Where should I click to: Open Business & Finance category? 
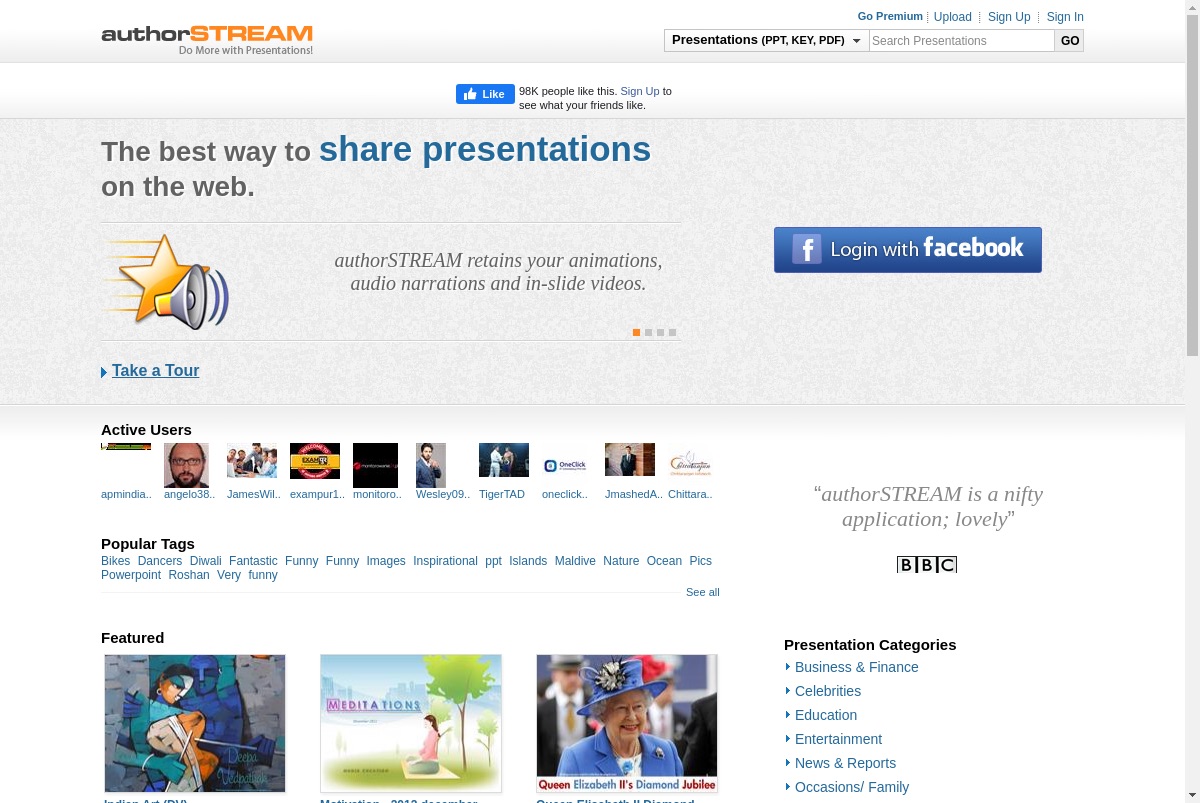857,667
